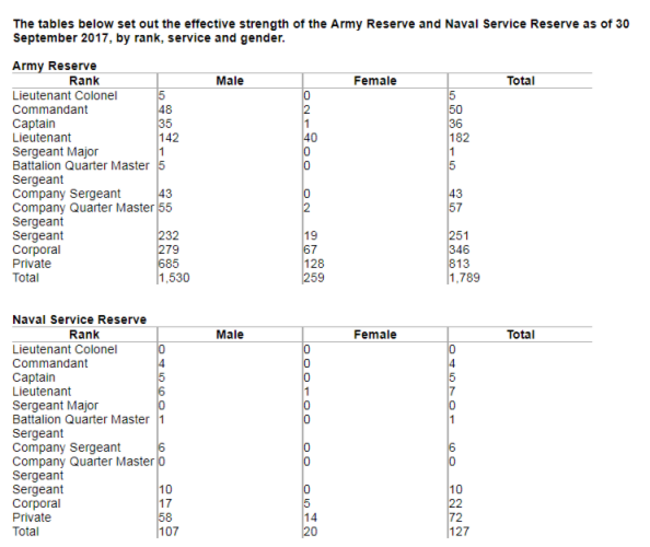Select Naval Service male total 107

(169, 533)
